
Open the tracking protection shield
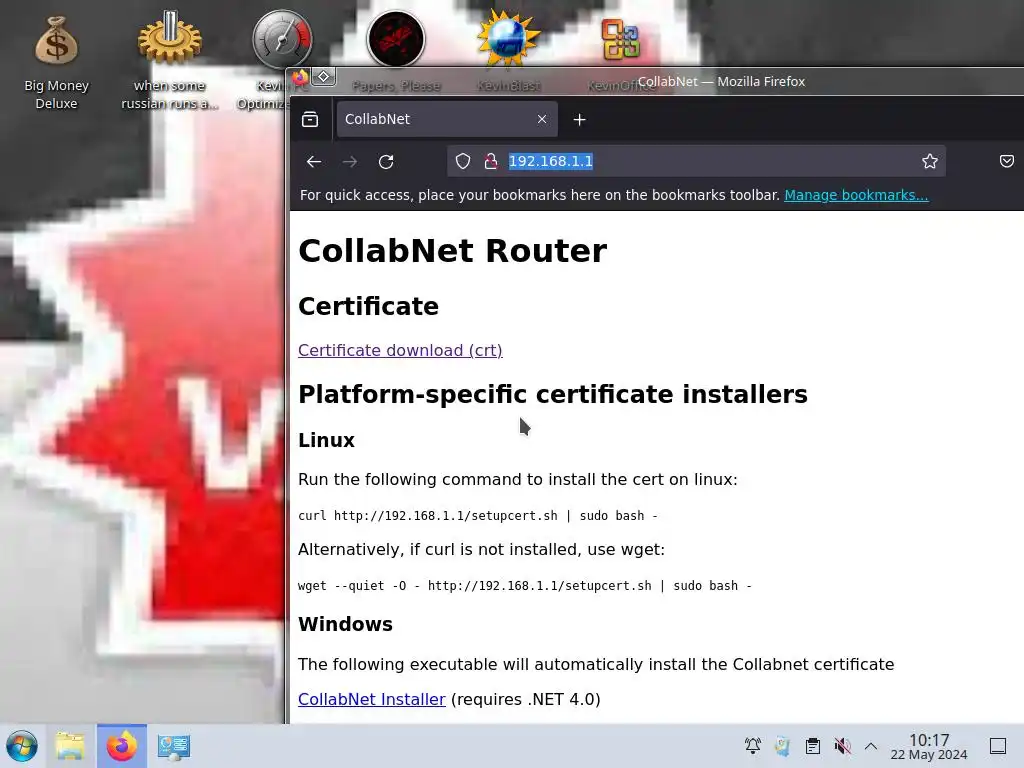click(463, 161)
